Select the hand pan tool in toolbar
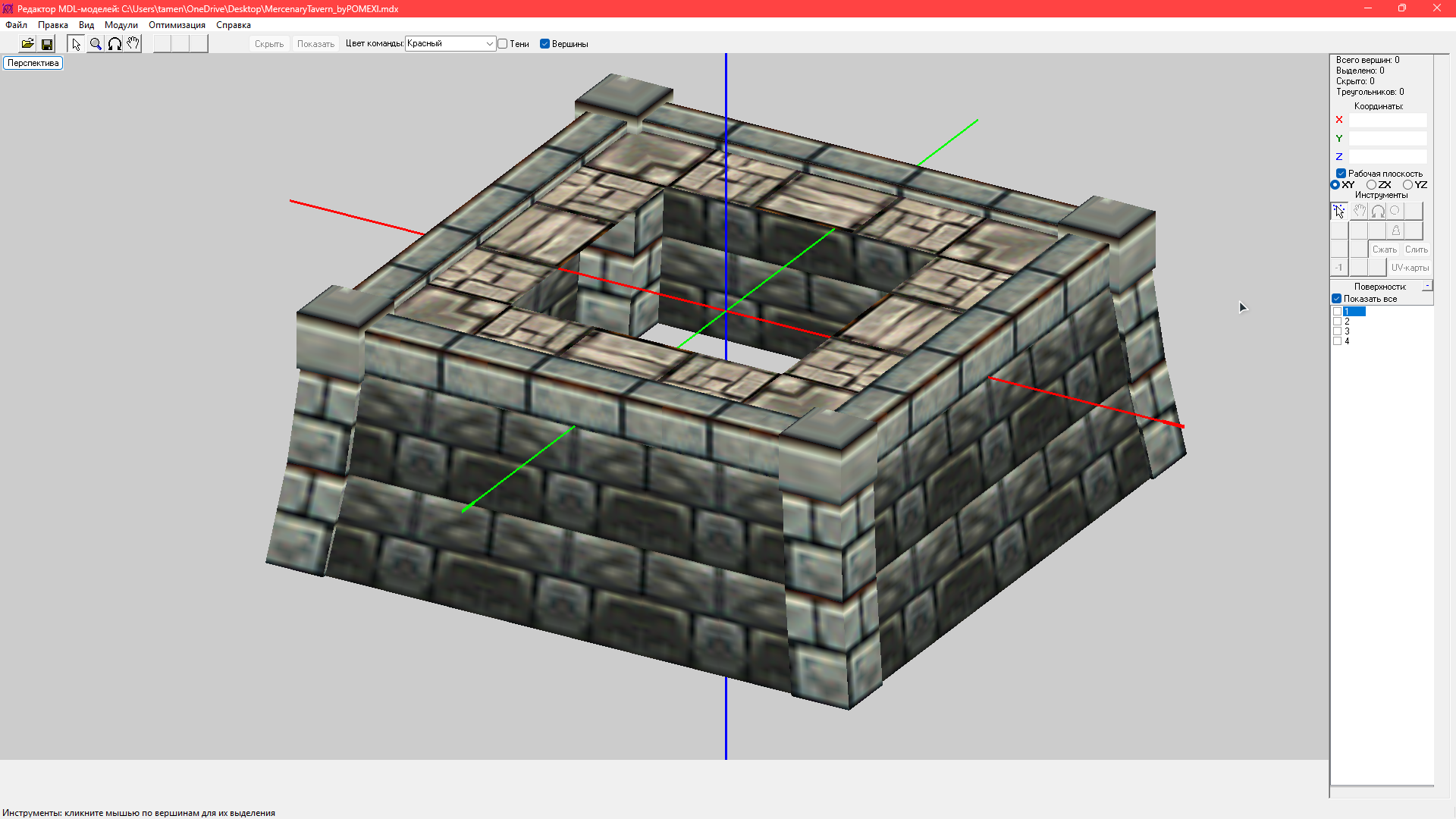1456x819 pixels. pyautogui.click(x=133, y=44)
